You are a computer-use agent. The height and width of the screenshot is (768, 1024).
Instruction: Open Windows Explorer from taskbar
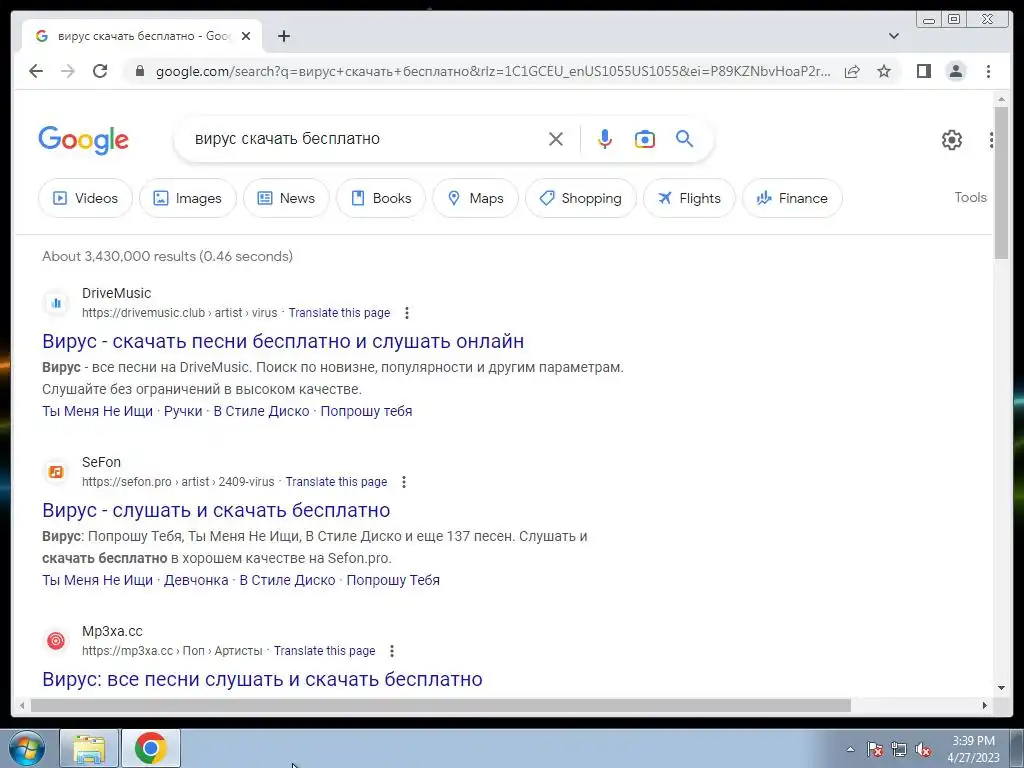(x=89, y=748)
